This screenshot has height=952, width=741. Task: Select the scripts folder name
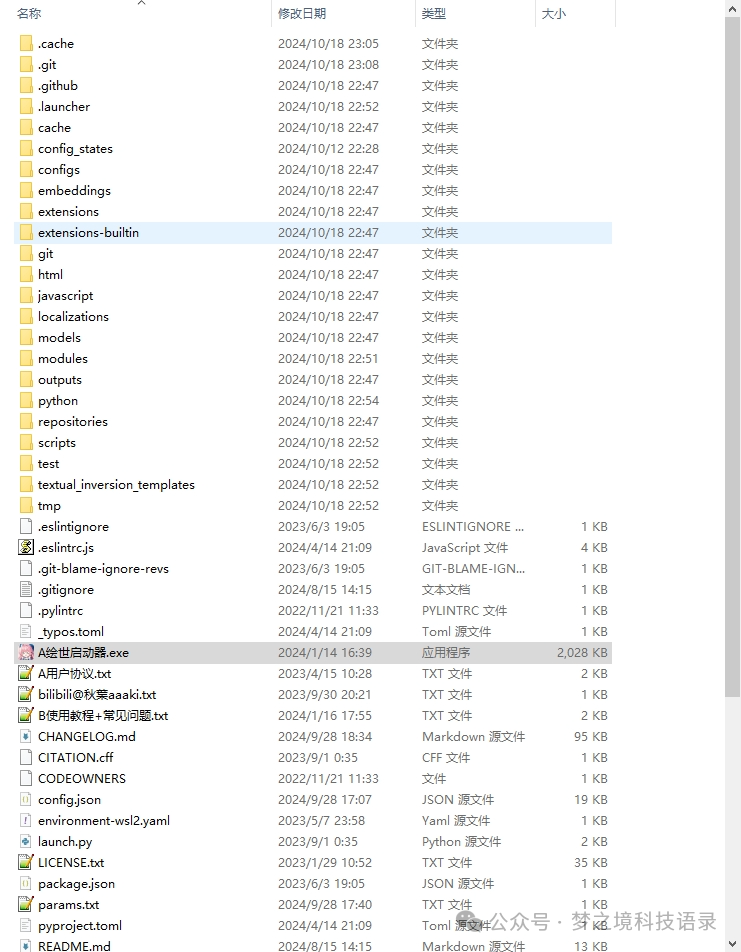(x=57, y=443)
